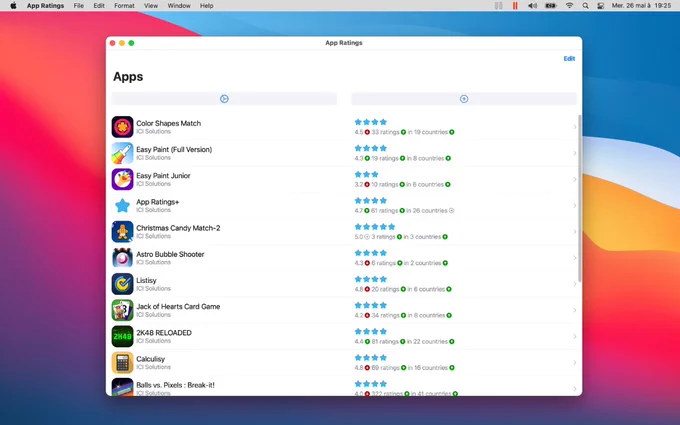Click the '33 ratings' text for Color Shapes Match

pyautogui.click(x=385, y=132)
